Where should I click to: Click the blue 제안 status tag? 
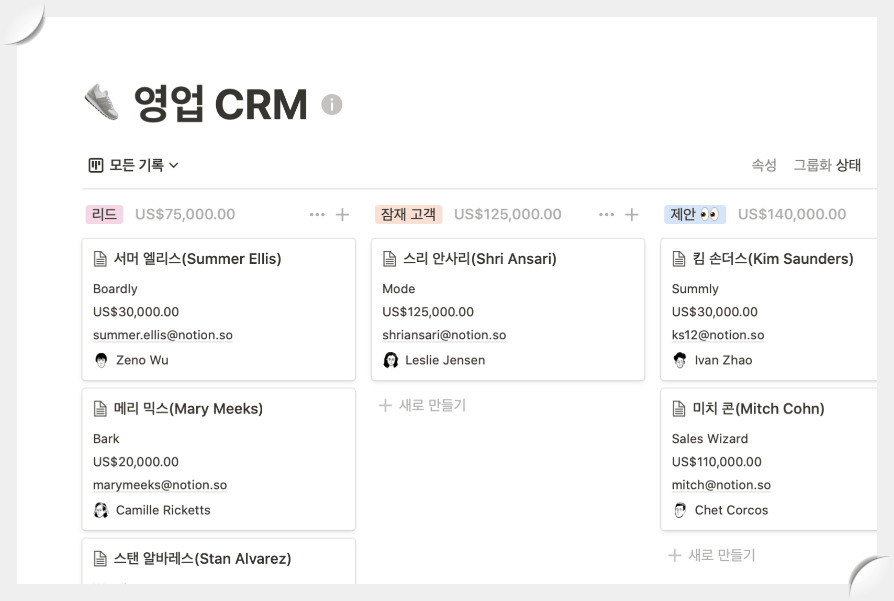click(x=694, y=214)
